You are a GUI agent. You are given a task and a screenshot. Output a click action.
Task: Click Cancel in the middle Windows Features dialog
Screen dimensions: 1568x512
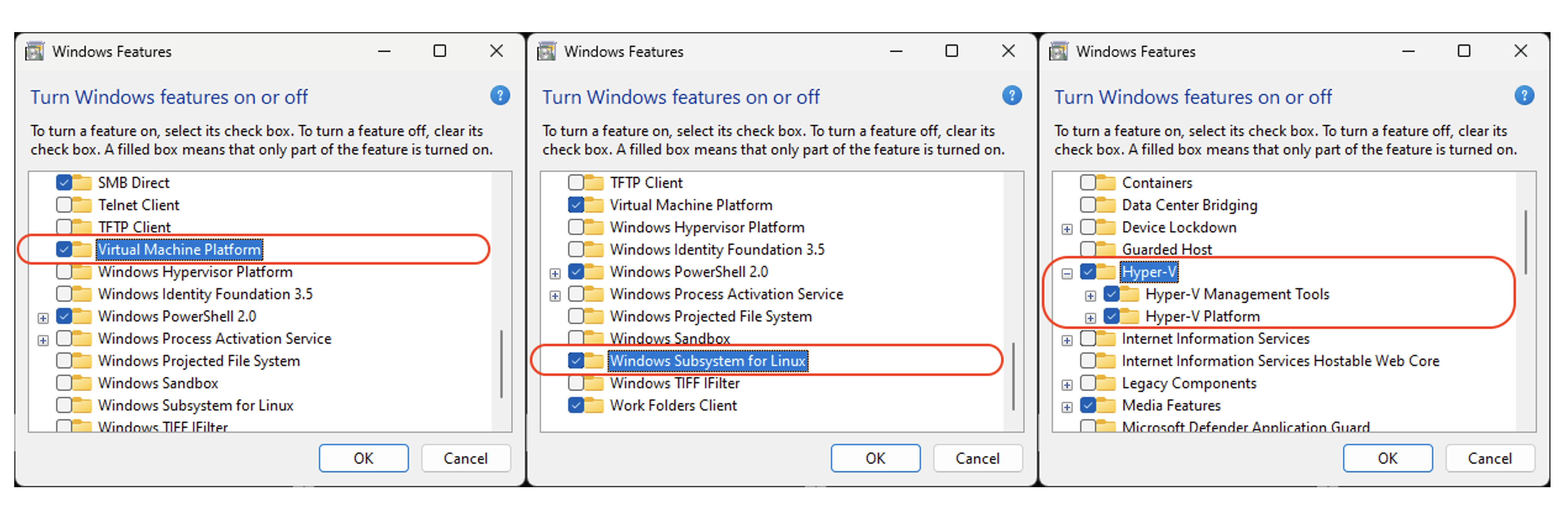(x=977, y=458)
